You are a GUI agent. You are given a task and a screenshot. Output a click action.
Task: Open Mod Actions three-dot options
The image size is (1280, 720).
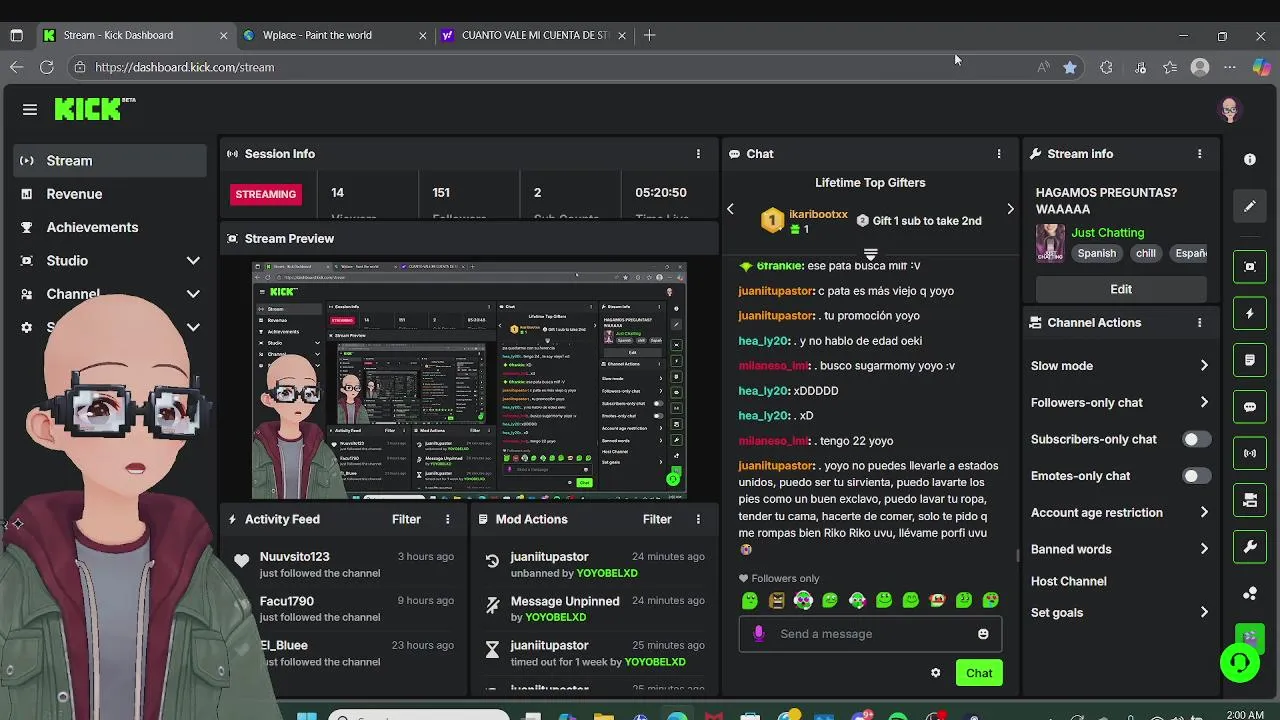click(698, 519)
